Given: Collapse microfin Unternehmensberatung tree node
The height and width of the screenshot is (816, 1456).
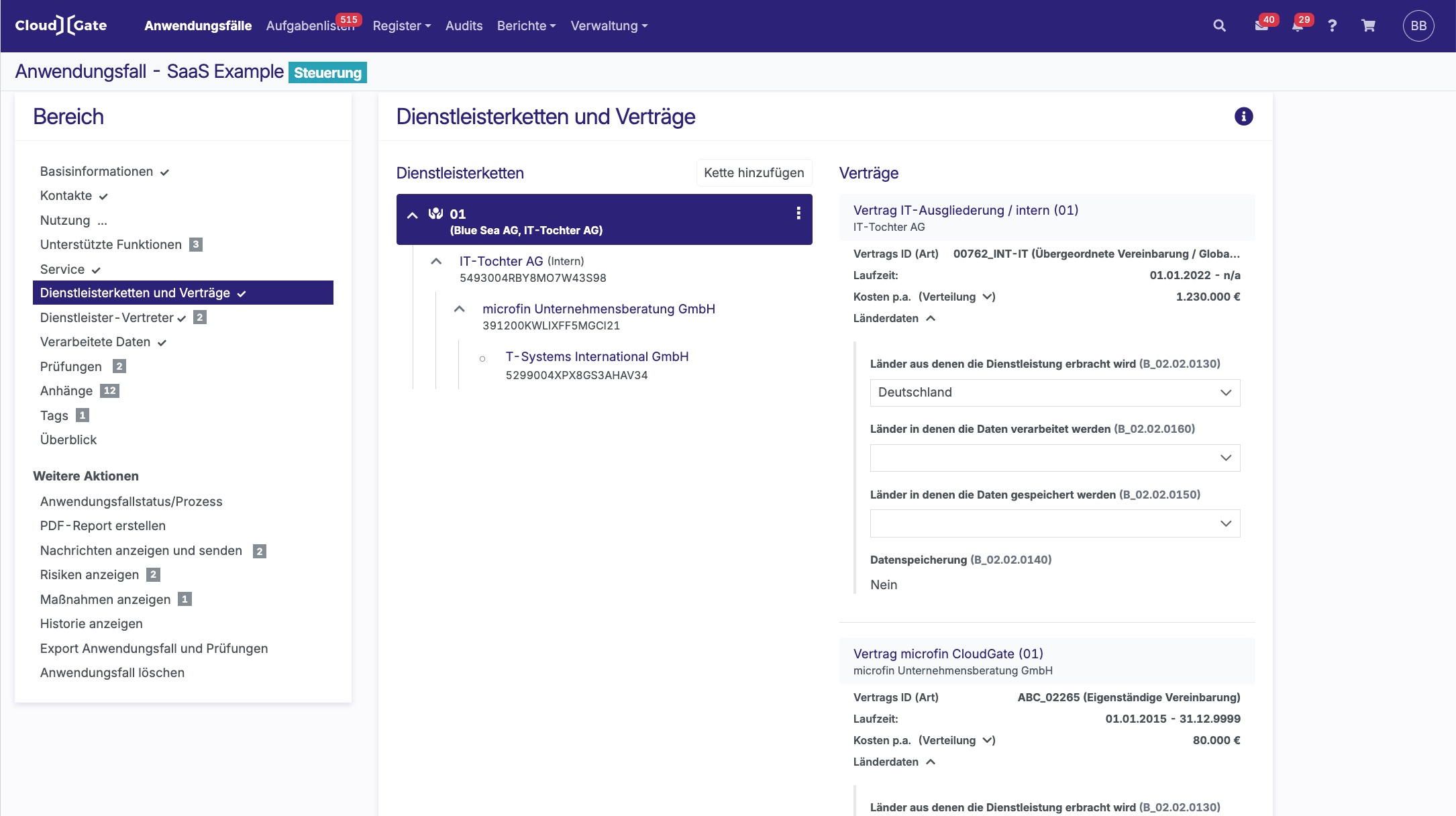Looking at the screenshot, I should coord(459,309).
